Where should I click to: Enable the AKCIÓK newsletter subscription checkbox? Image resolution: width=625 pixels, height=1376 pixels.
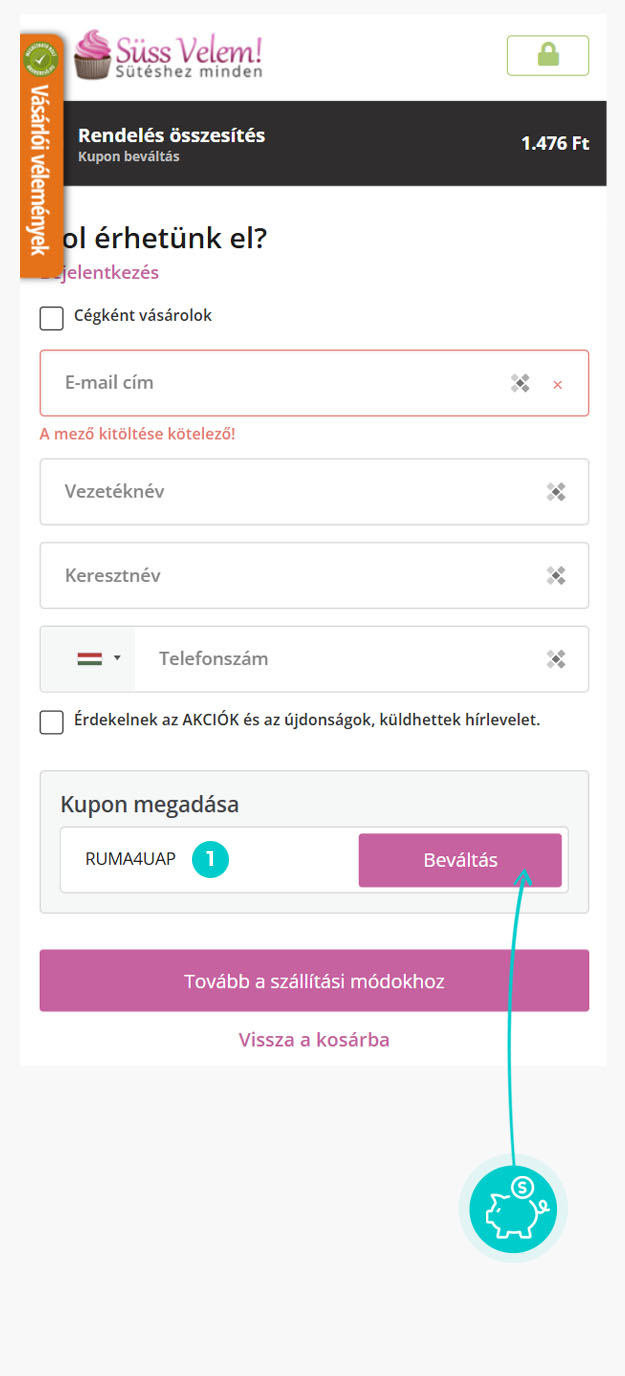(51, 722)
